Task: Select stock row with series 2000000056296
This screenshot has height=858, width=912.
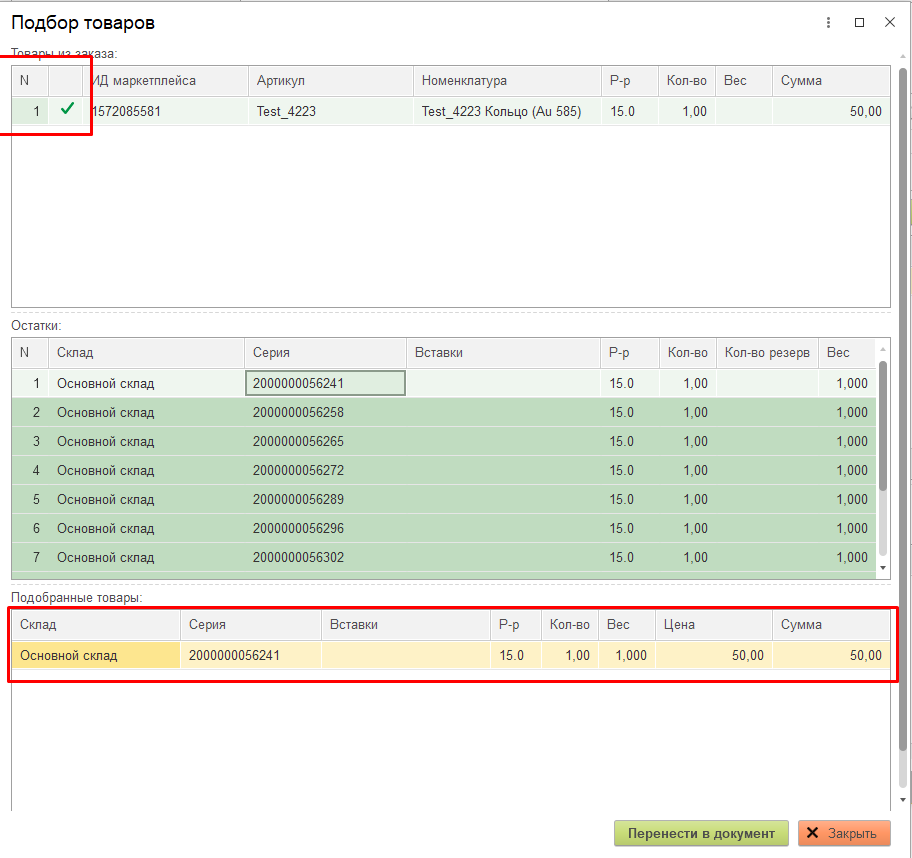Action: pos(444,529)
